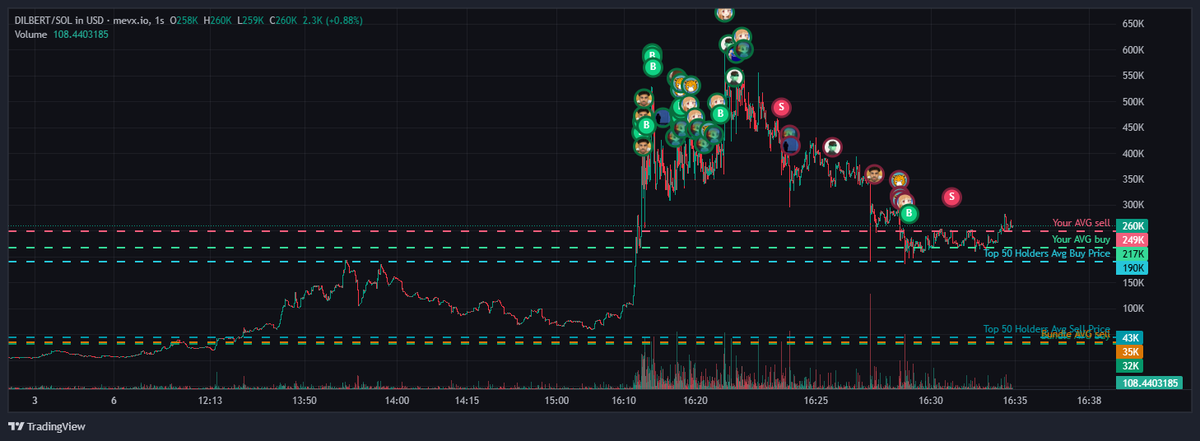
Task: Click the 100K price axis tick
Action: tap(1134, 309)
